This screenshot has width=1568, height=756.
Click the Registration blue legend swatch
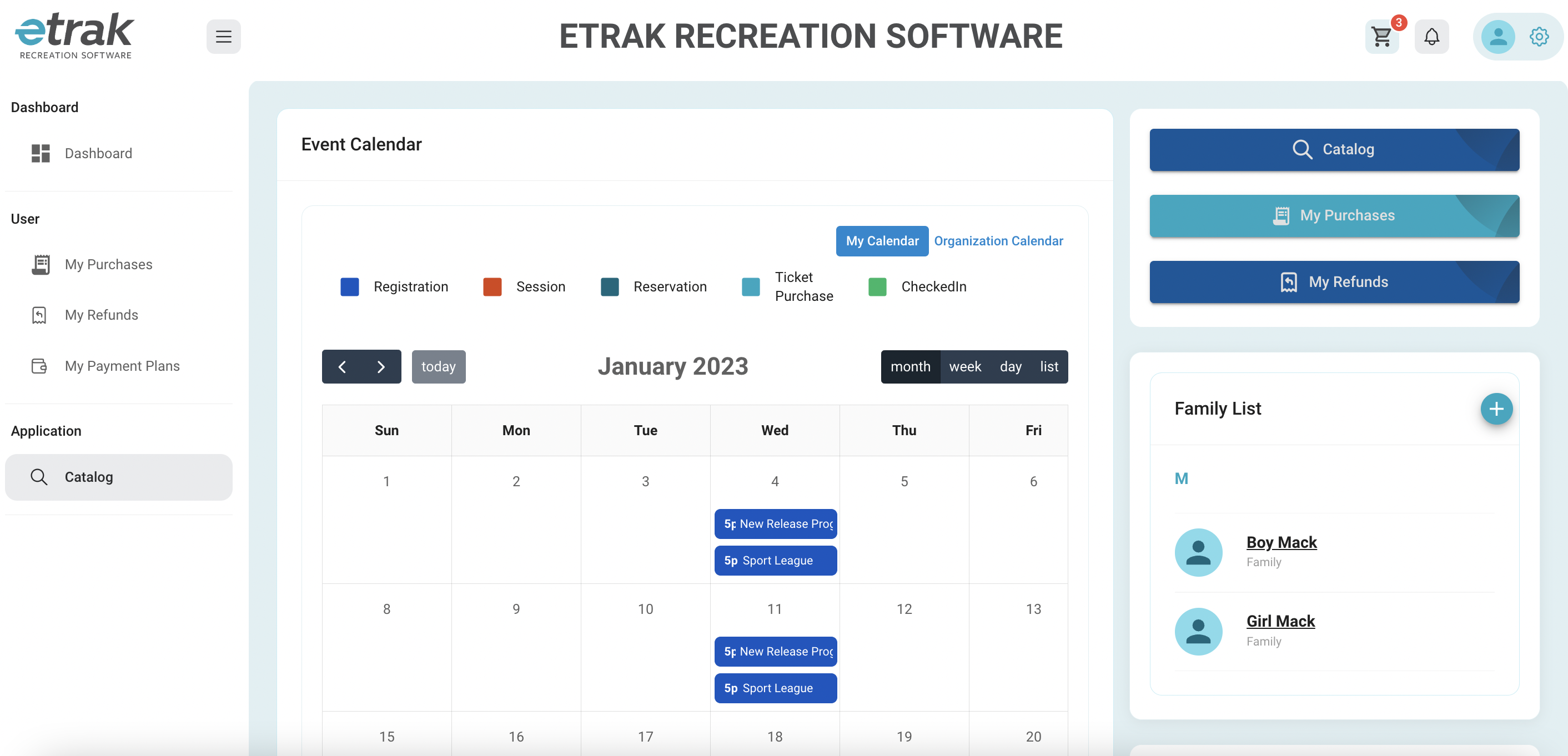(x=349, y=287)
